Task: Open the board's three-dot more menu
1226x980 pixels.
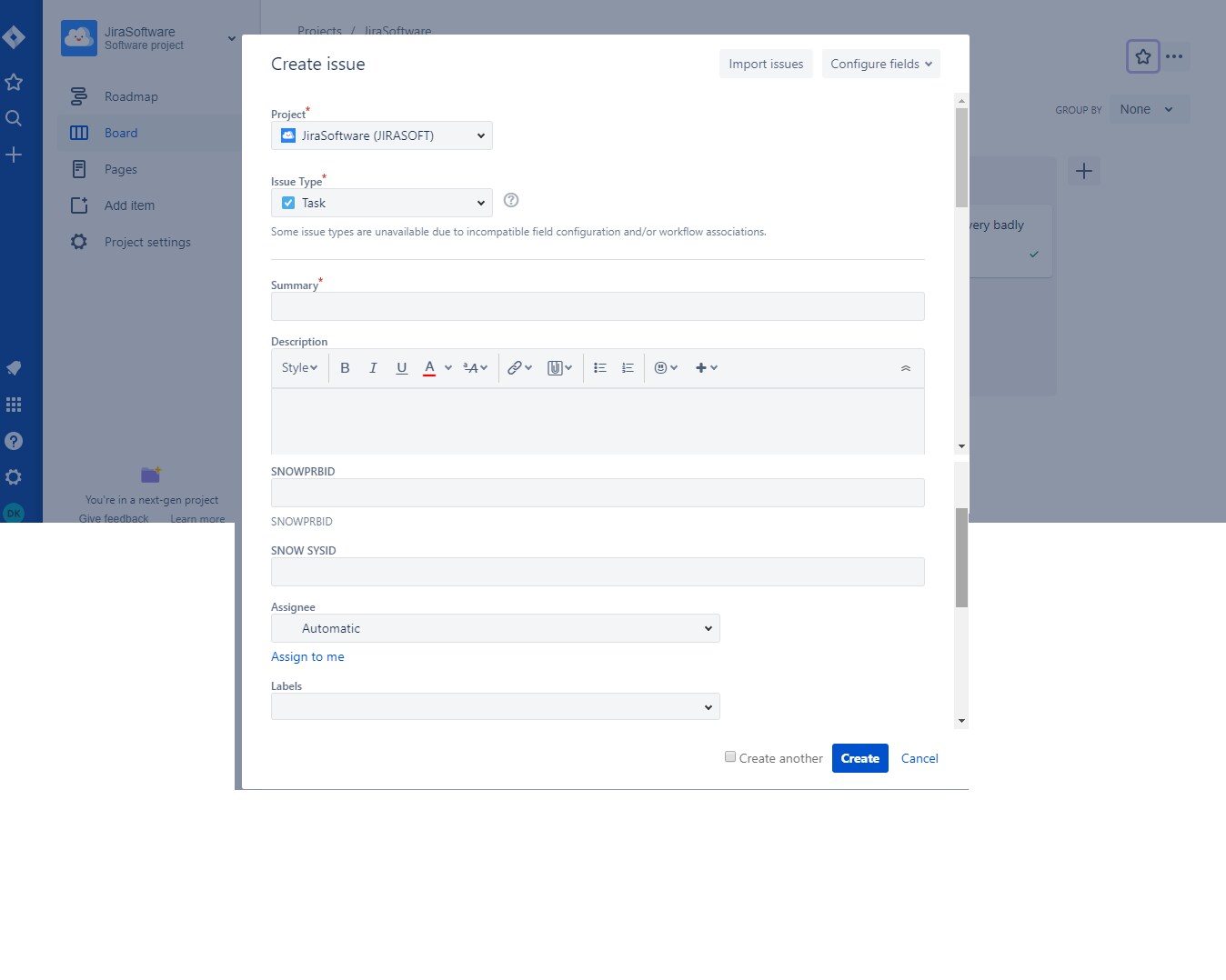Action: coord(1175,56)
